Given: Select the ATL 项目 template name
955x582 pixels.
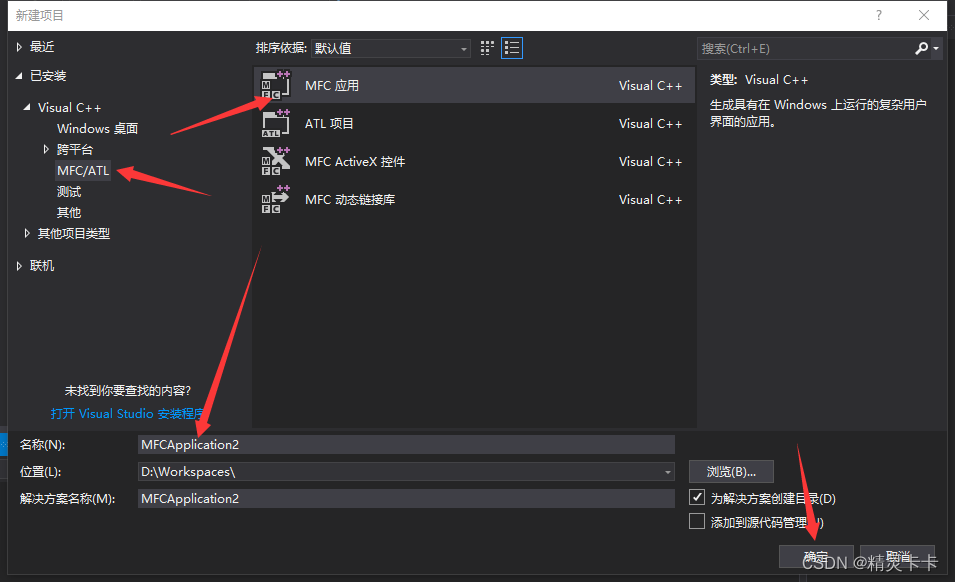Looking at the screenshot, I should coord(329,124).
